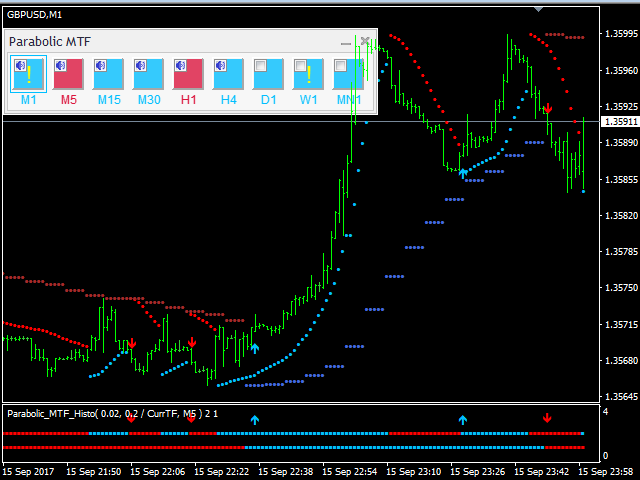Screen dimensions: 640x480
Task: Click the D1 label text
Action: (x=269, y=100)
